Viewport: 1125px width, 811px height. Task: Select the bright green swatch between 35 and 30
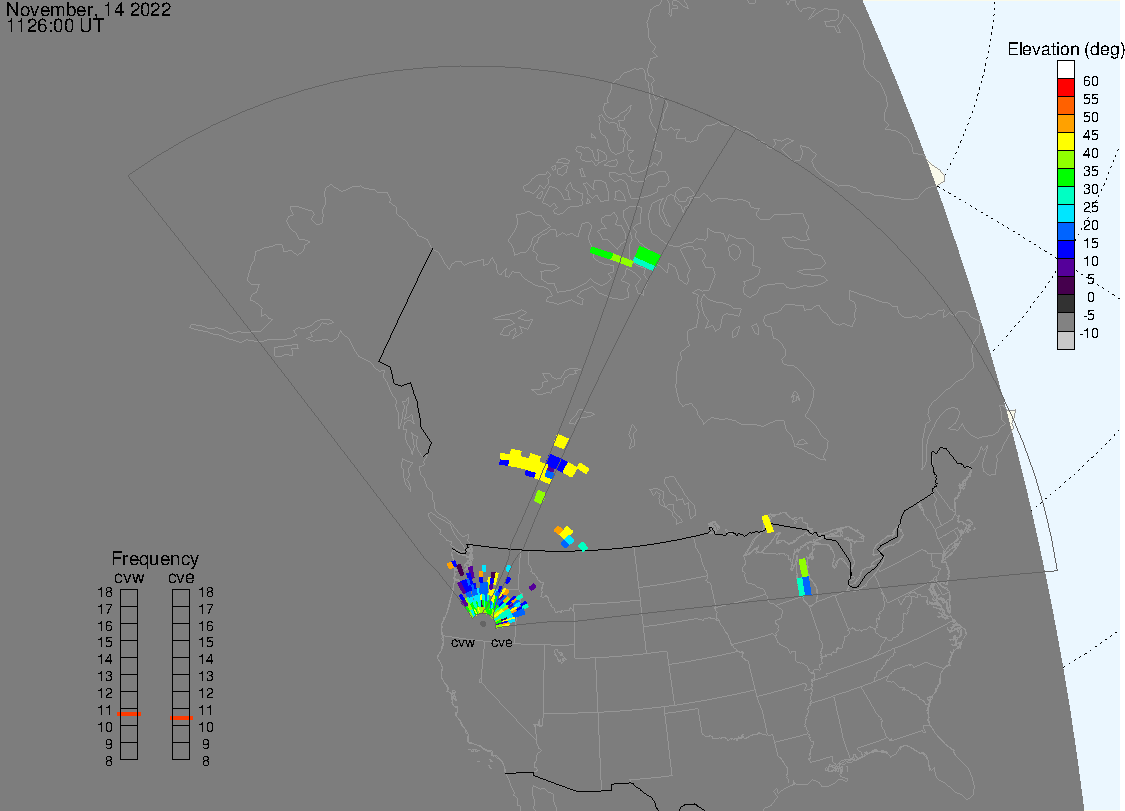tap(1065, 177)
